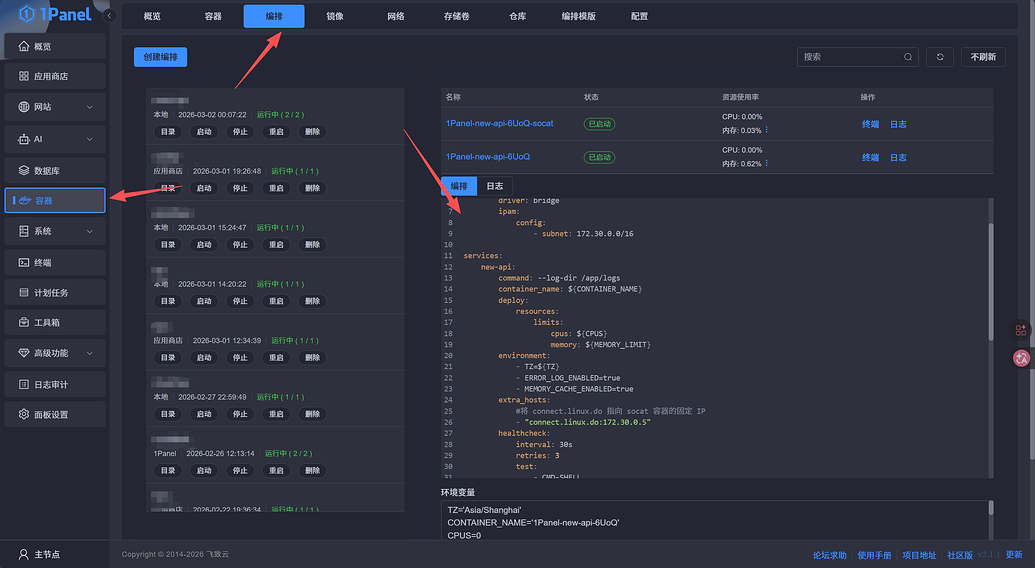Expand the 网站 sidebar submenu arrow
The width and height of the screenshot is (1035, 568).
coord(90,107)
